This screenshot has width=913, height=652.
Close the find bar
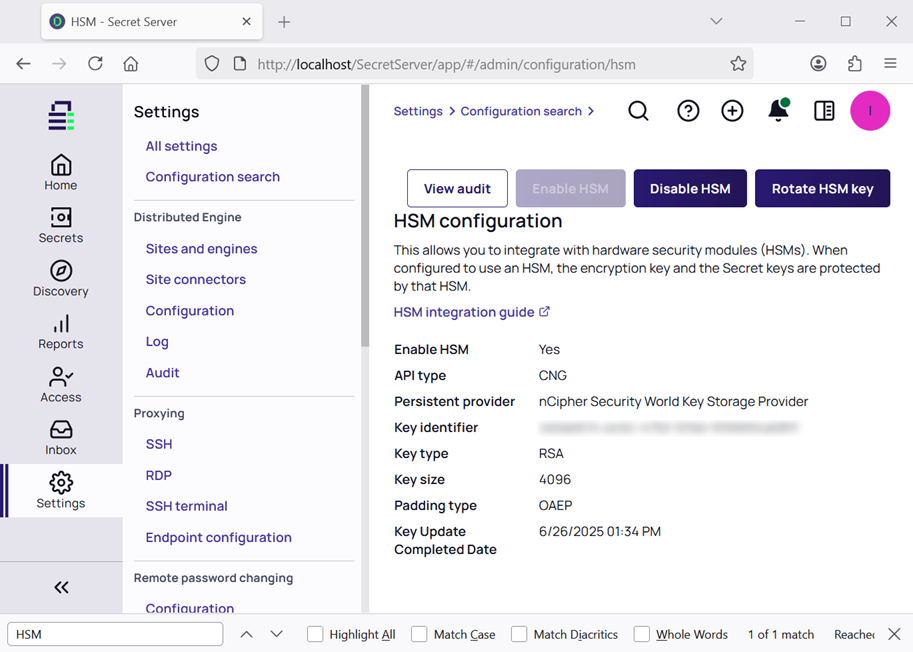[x=894, y=634]
